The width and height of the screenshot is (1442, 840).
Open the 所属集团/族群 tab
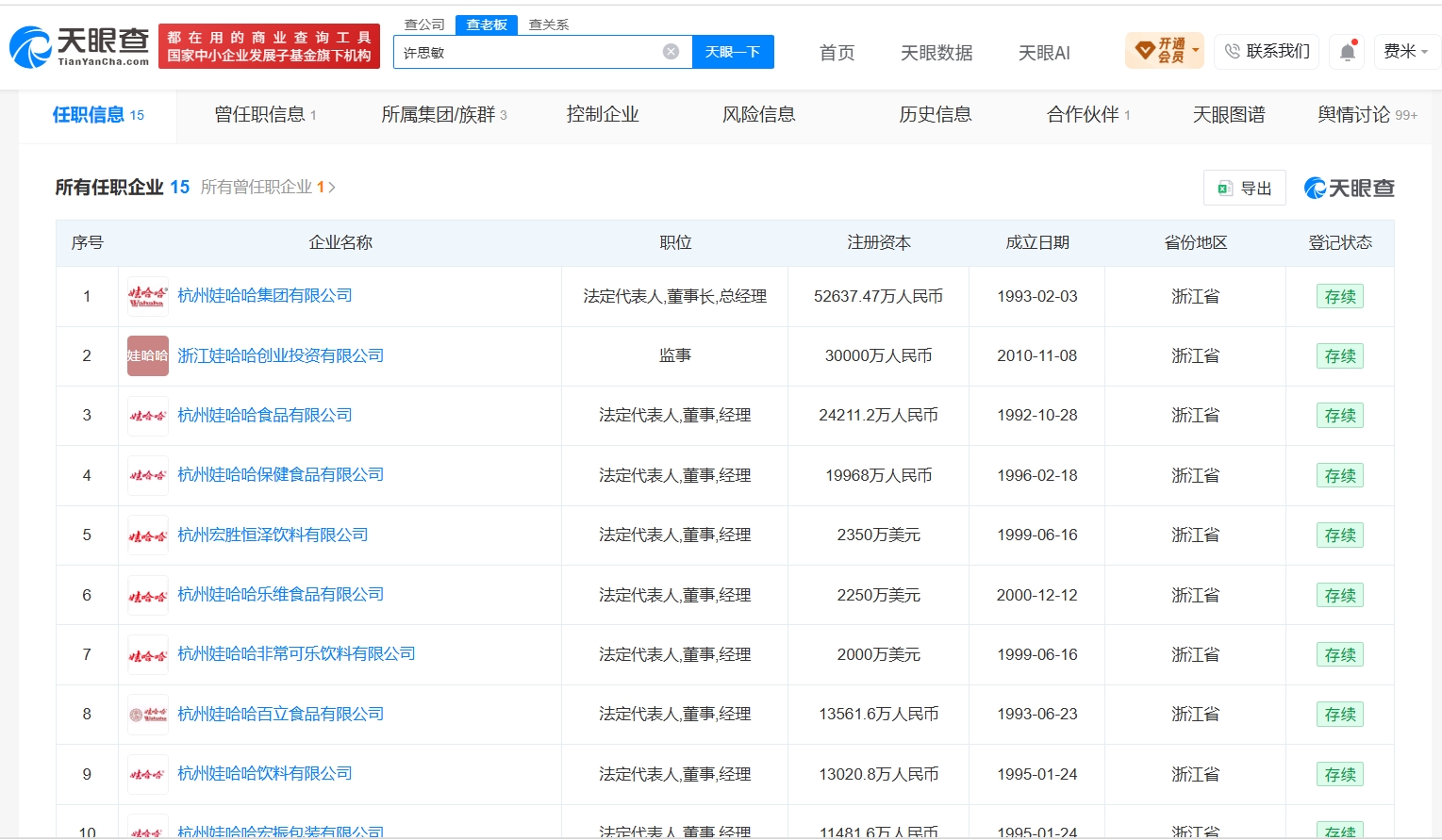[x=444, y=115]
